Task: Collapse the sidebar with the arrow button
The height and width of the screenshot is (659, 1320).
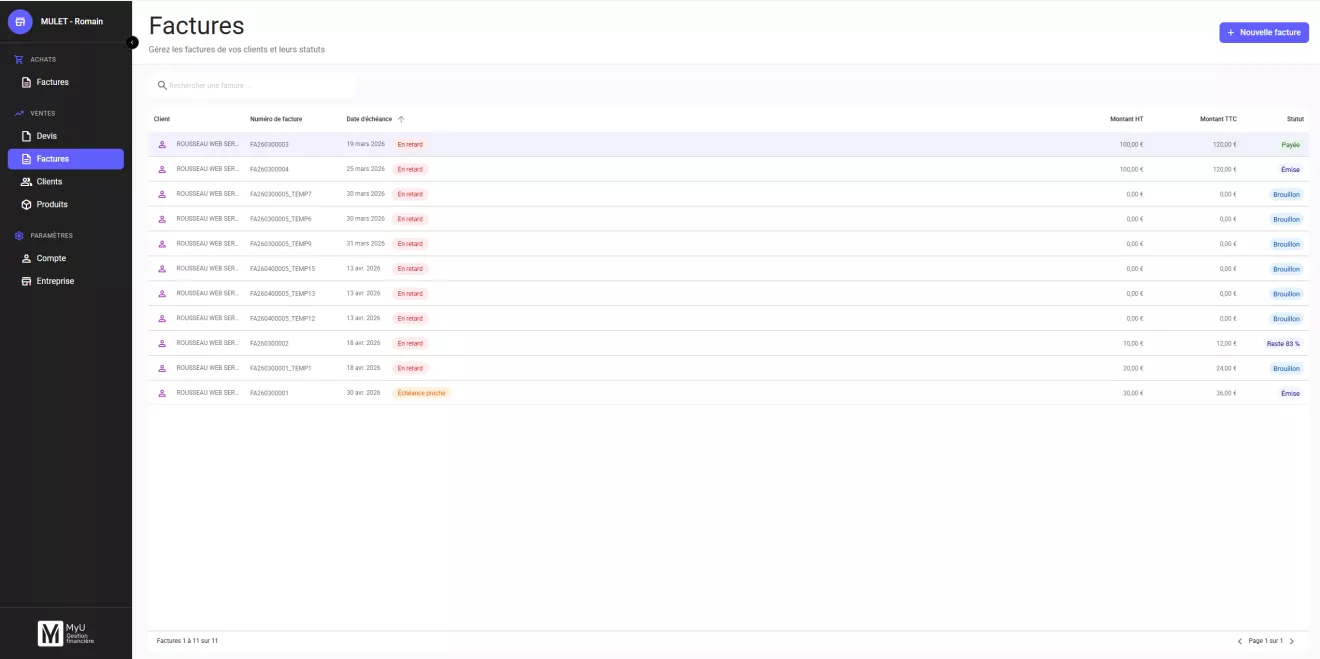Action: (x=132, y=42)
